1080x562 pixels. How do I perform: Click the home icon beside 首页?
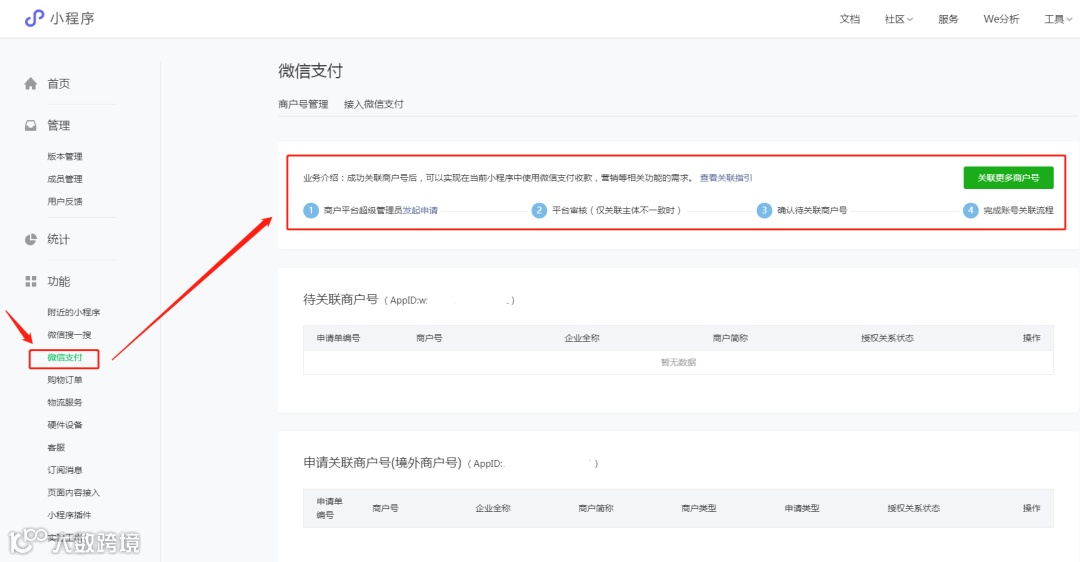(x=30, y=84)
